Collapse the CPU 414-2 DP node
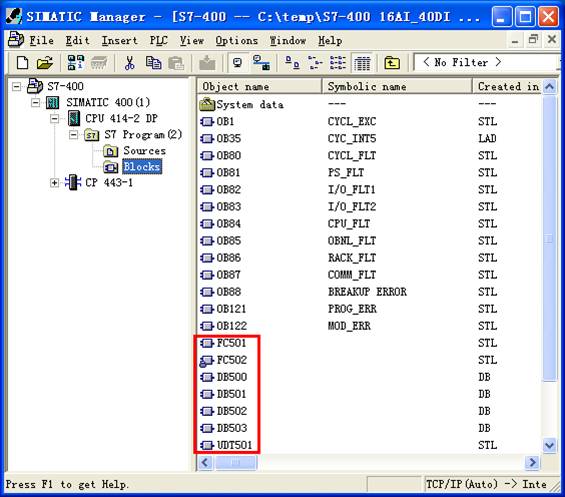Viewport: 565px width, 497px height. pyautogui.click(x=54, y=119)
